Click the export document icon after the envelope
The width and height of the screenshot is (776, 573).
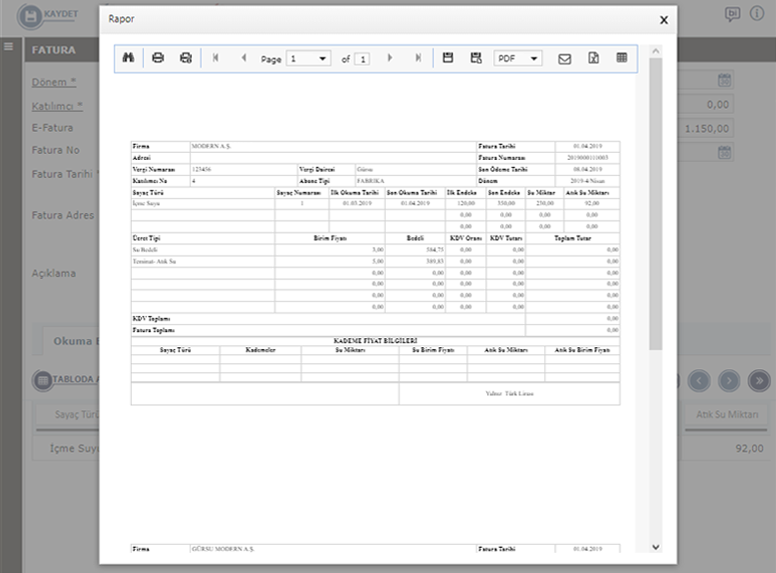593,59
